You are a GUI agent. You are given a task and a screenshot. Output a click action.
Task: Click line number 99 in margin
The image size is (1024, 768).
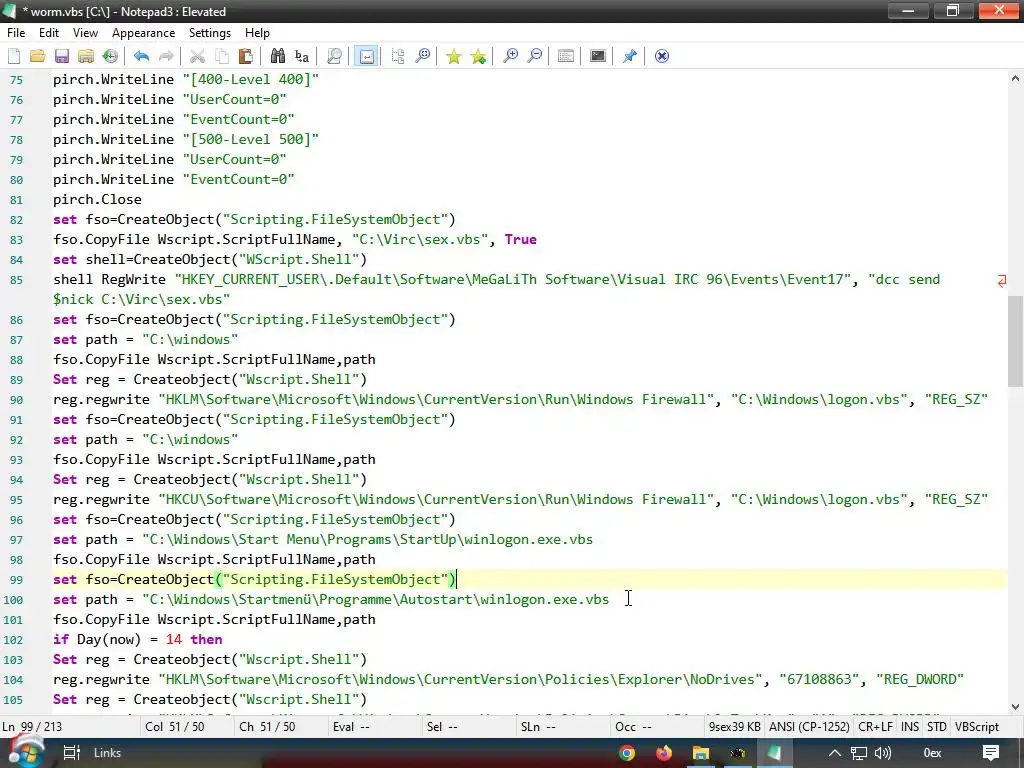click(16, 580)
